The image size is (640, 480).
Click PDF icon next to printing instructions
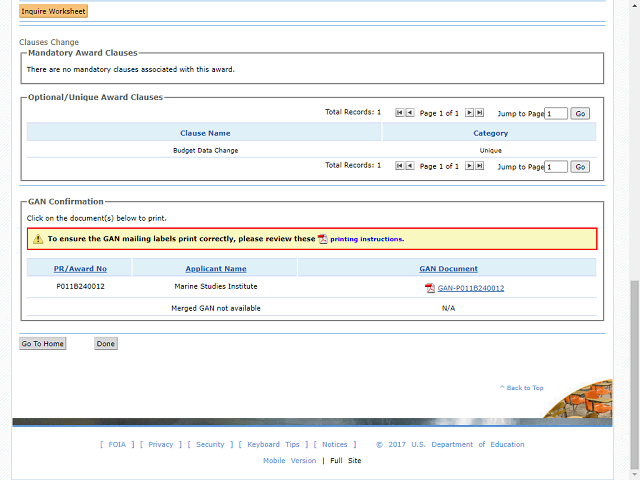323,239
